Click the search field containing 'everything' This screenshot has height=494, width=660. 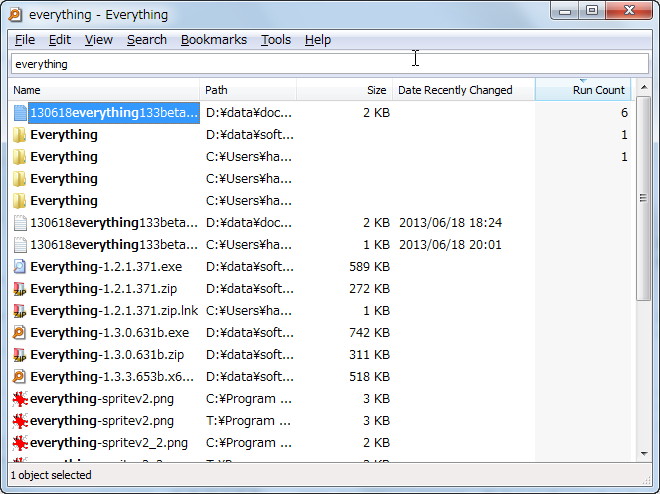pyautogui.click(x=329, y=64)
